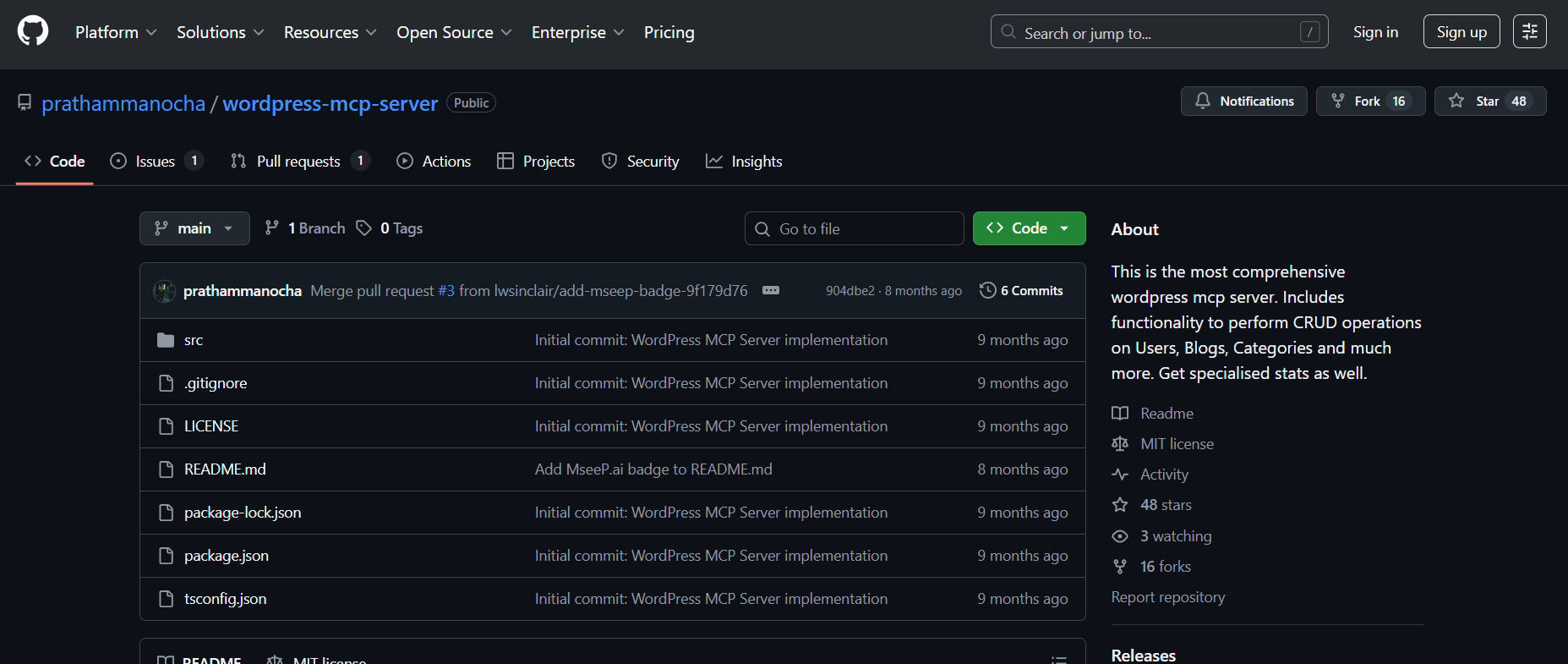Click commit author name prathammanocha
Viewport: 1568px width, 664px height.
tap(243, 291)
